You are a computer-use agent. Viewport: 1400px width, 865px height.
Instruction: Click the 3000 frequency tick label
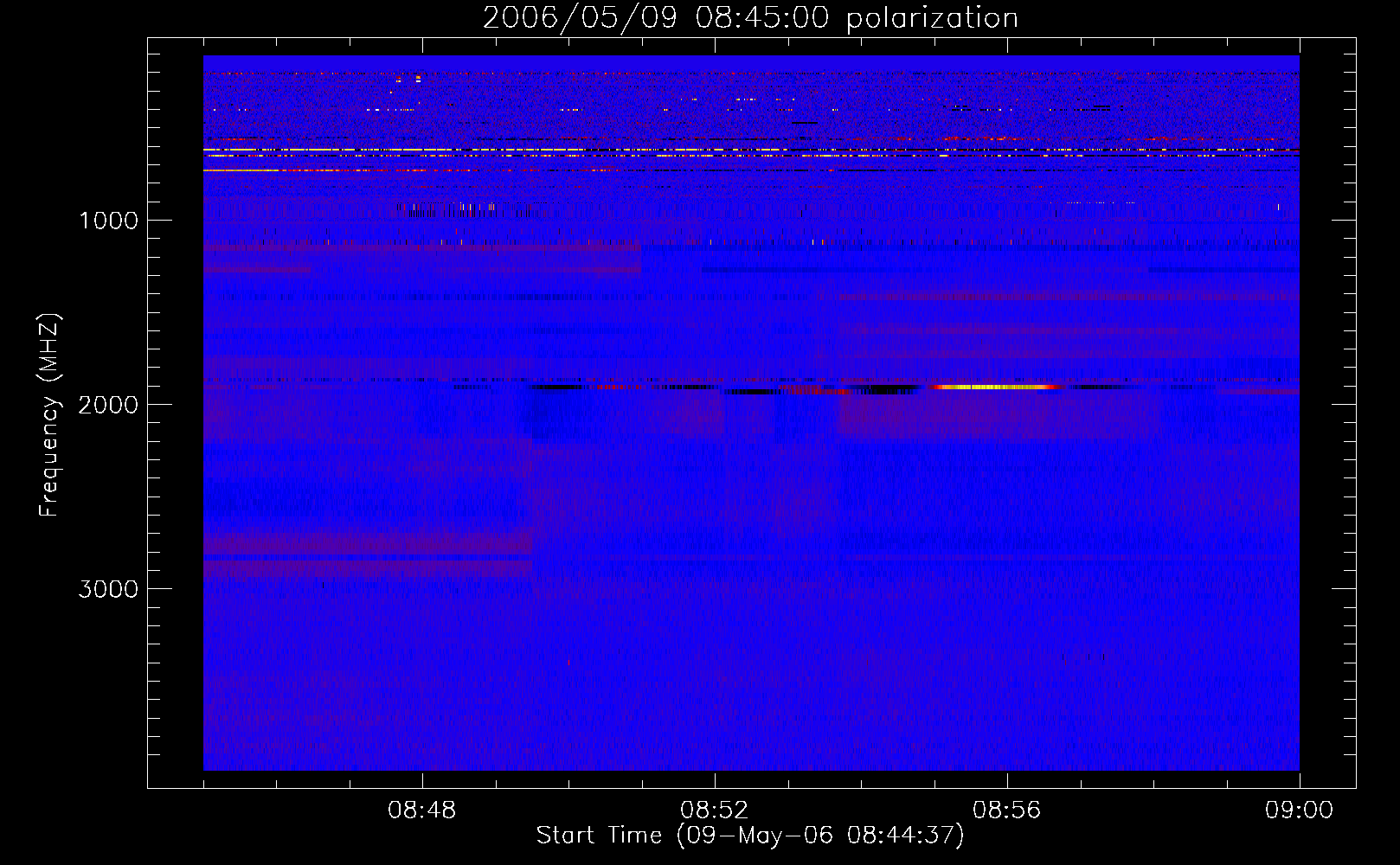click(x=108, y=589)
